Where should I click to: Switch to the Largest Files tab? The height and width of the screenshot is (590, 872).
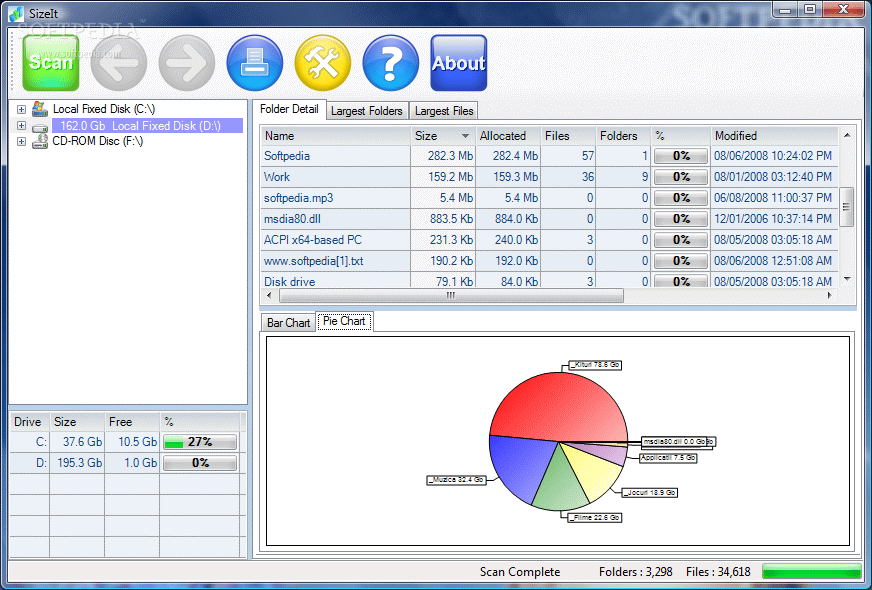pyautogui.click(x=444, y=111)
